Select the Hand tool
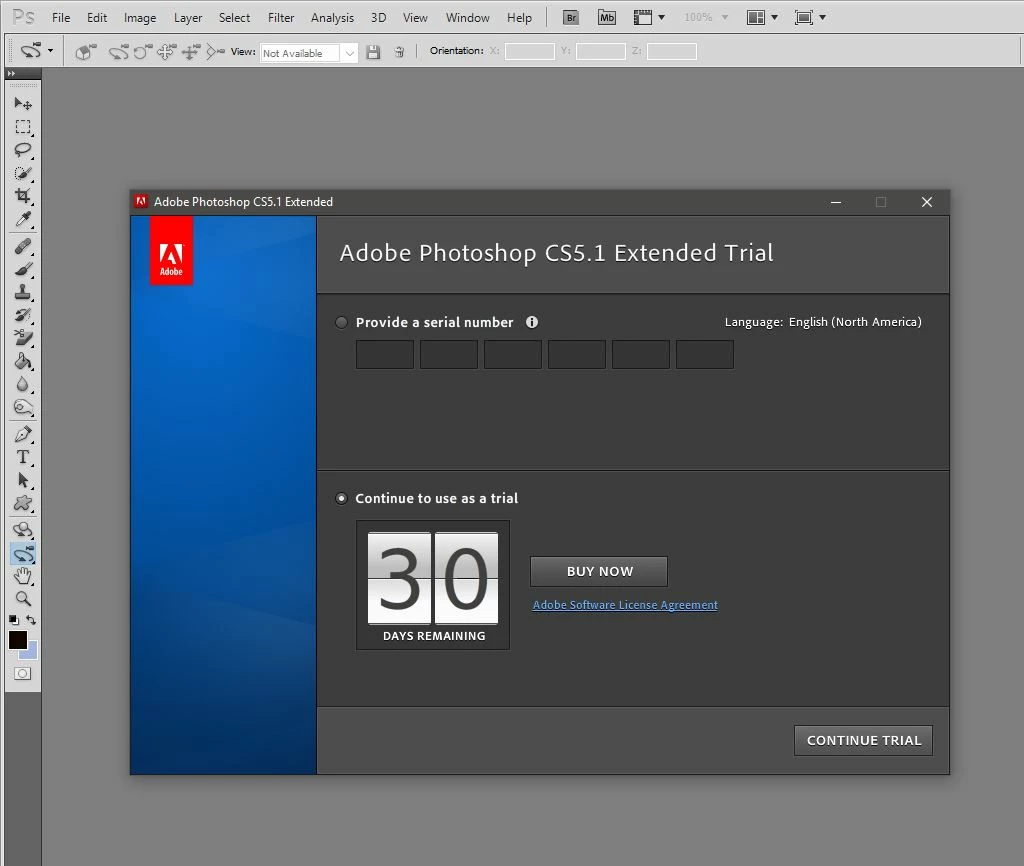 (23, 576)
